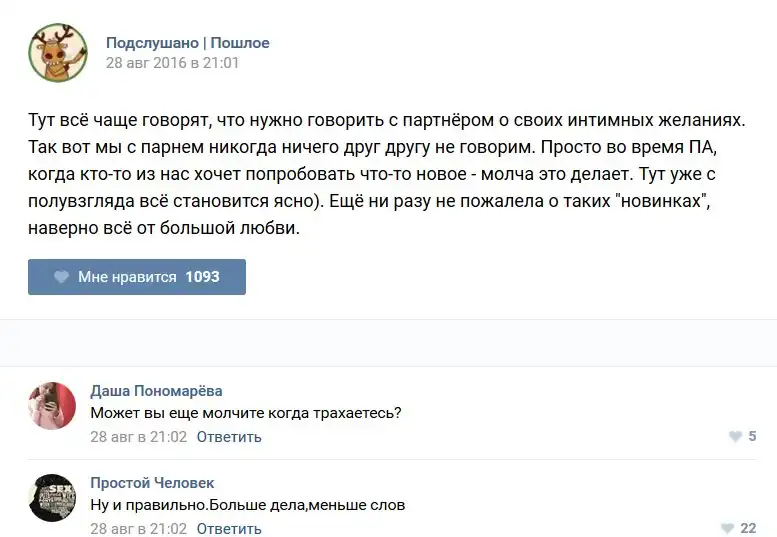Viewport: 777px width, 537px height.
Task: Reply to Простой Человек's comment
Action: 229,528
